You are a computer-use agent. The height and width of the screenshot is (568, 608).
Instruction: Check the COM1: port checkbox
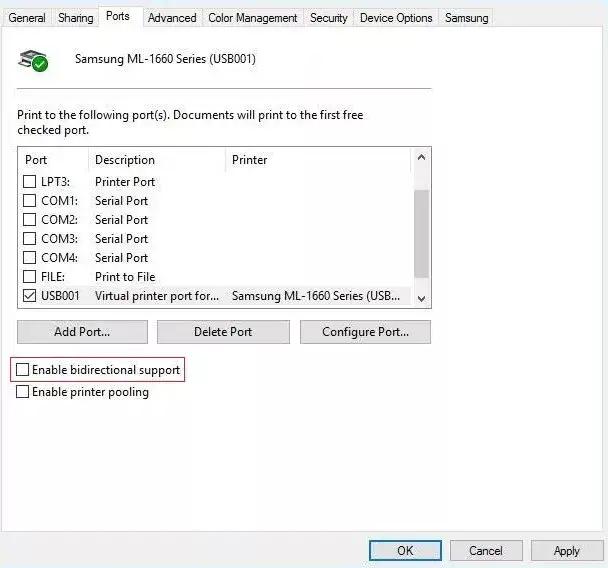tap(29, 200)
